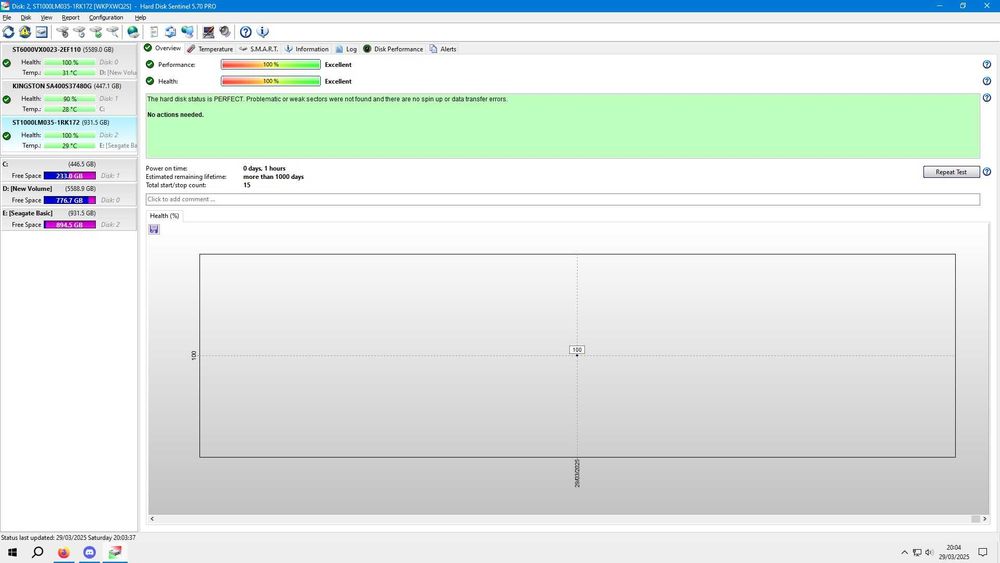1000x563 pixels.
Task: Click the 29 °C temperature bar of ST1000LM035
Action: tap(70, 146)
